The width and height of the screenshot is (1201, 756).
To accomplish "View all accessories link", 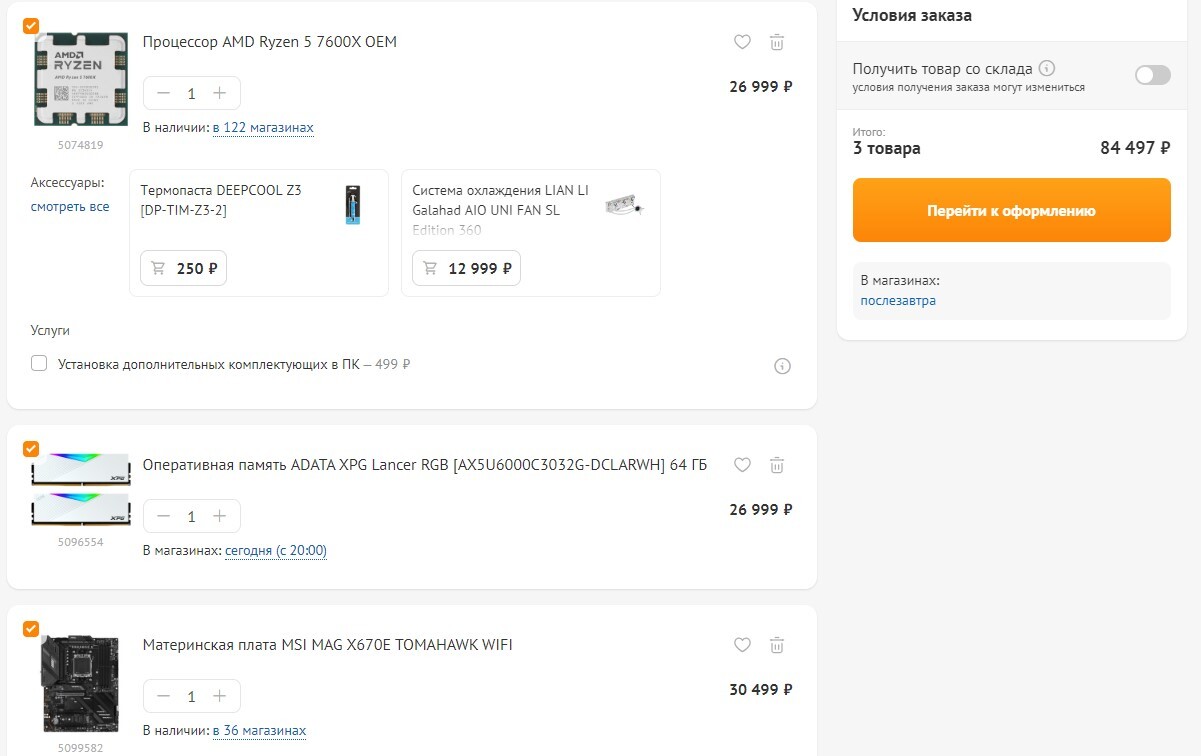I will point(70,207).
